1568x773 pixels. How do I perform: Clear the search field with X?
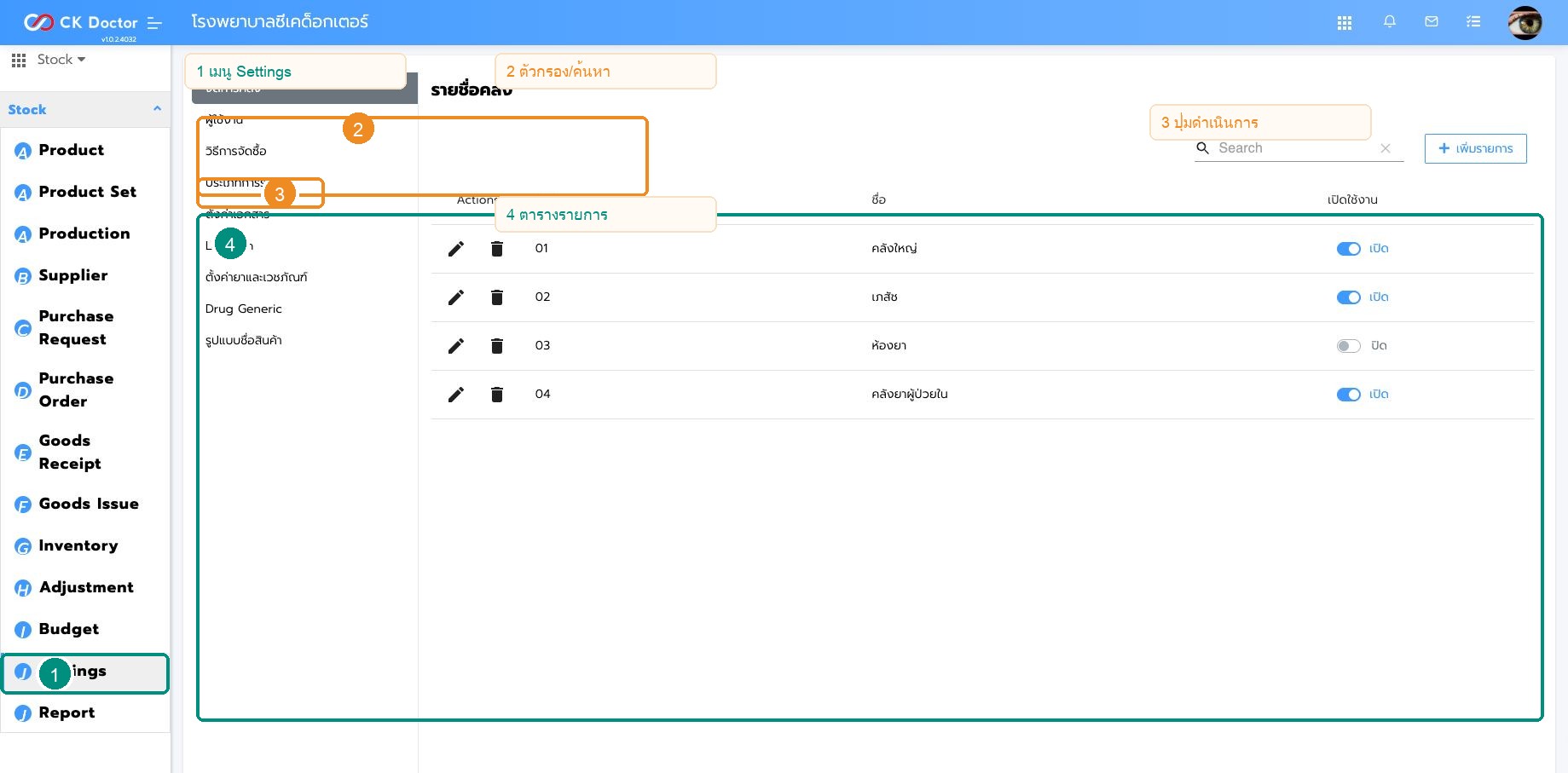coord(1386,148)
